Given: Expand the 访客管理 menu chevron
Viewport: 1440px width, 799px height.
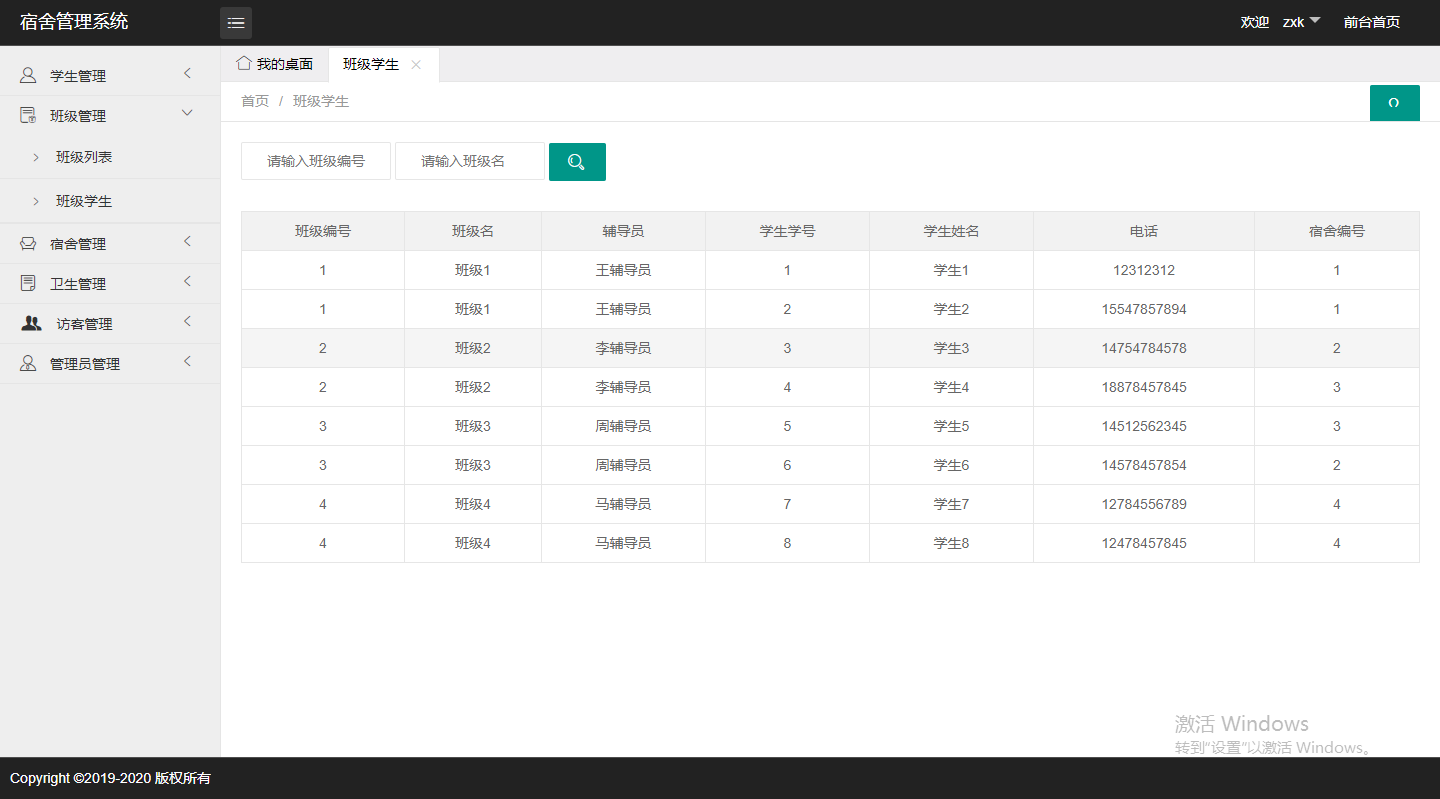Looking at the screenshot, I should point(187,321).
